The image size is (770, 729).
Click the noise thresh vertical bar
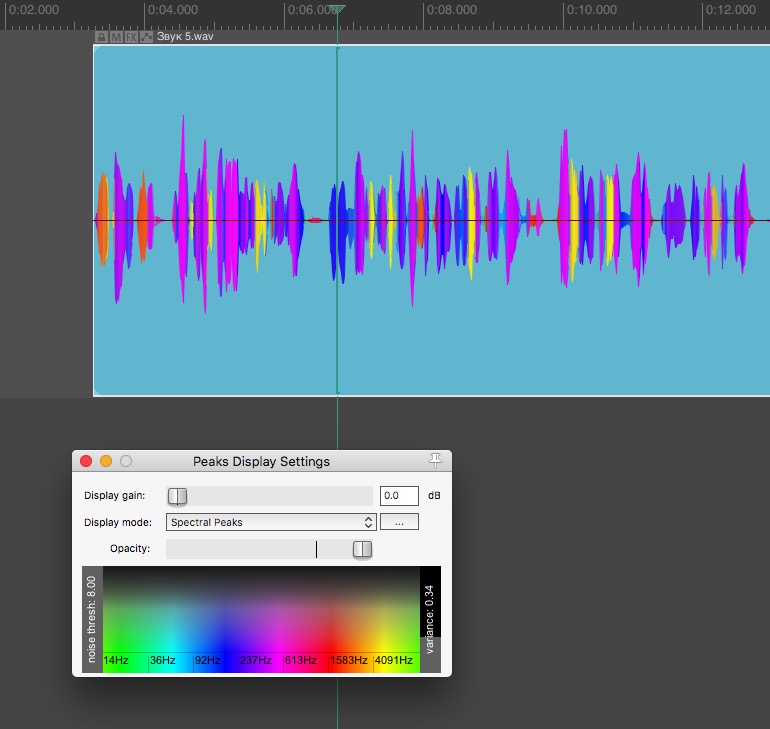pyautogui.click(x=92, y=620)
